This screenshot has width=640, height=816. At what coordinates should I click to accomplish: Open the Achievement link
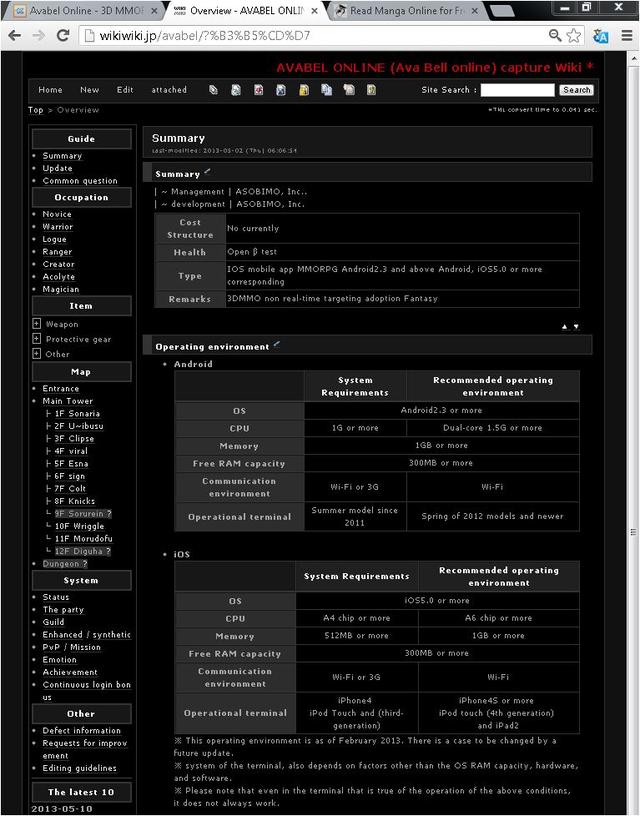pos(70,672)
